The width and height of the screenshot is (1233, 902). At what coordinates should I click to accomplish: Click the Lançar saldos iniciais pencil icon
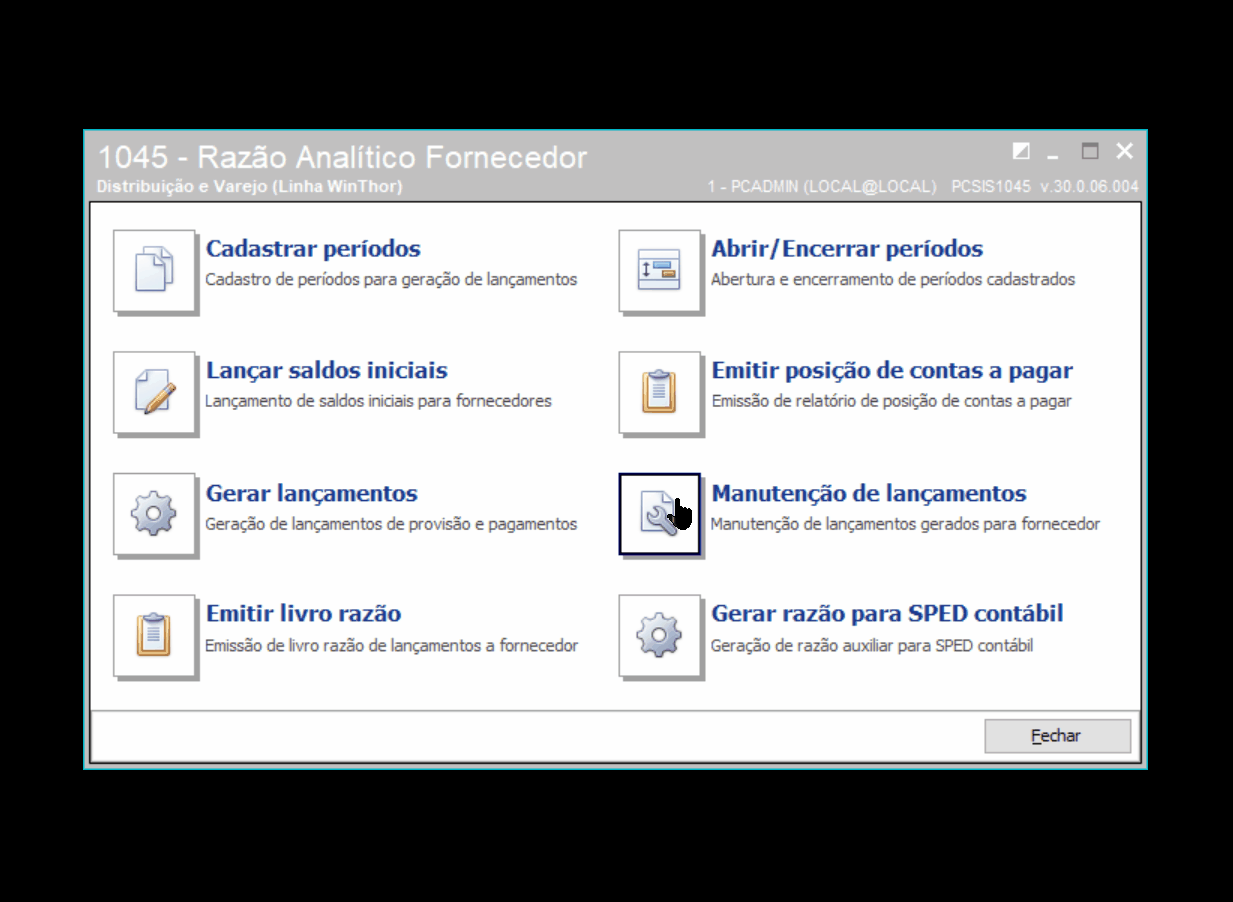(x=154, y=392)
